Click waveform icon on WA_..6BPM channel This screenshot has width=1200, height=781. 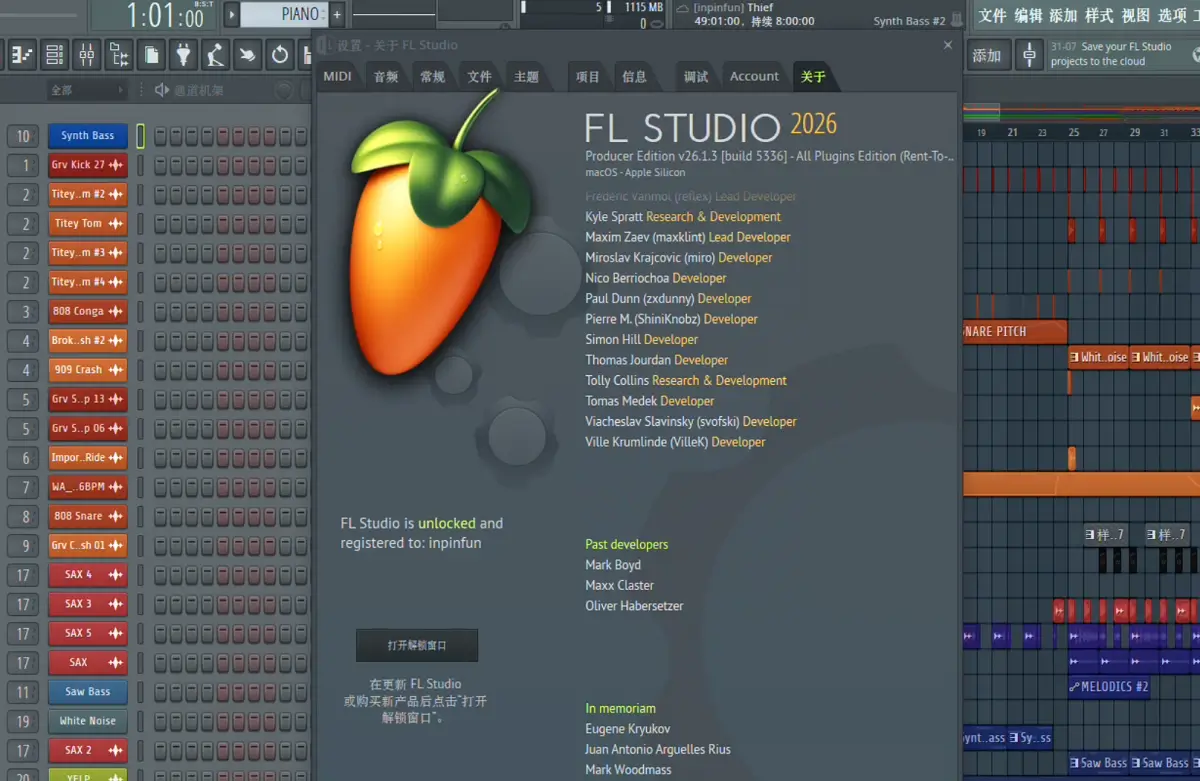[117, 487]
